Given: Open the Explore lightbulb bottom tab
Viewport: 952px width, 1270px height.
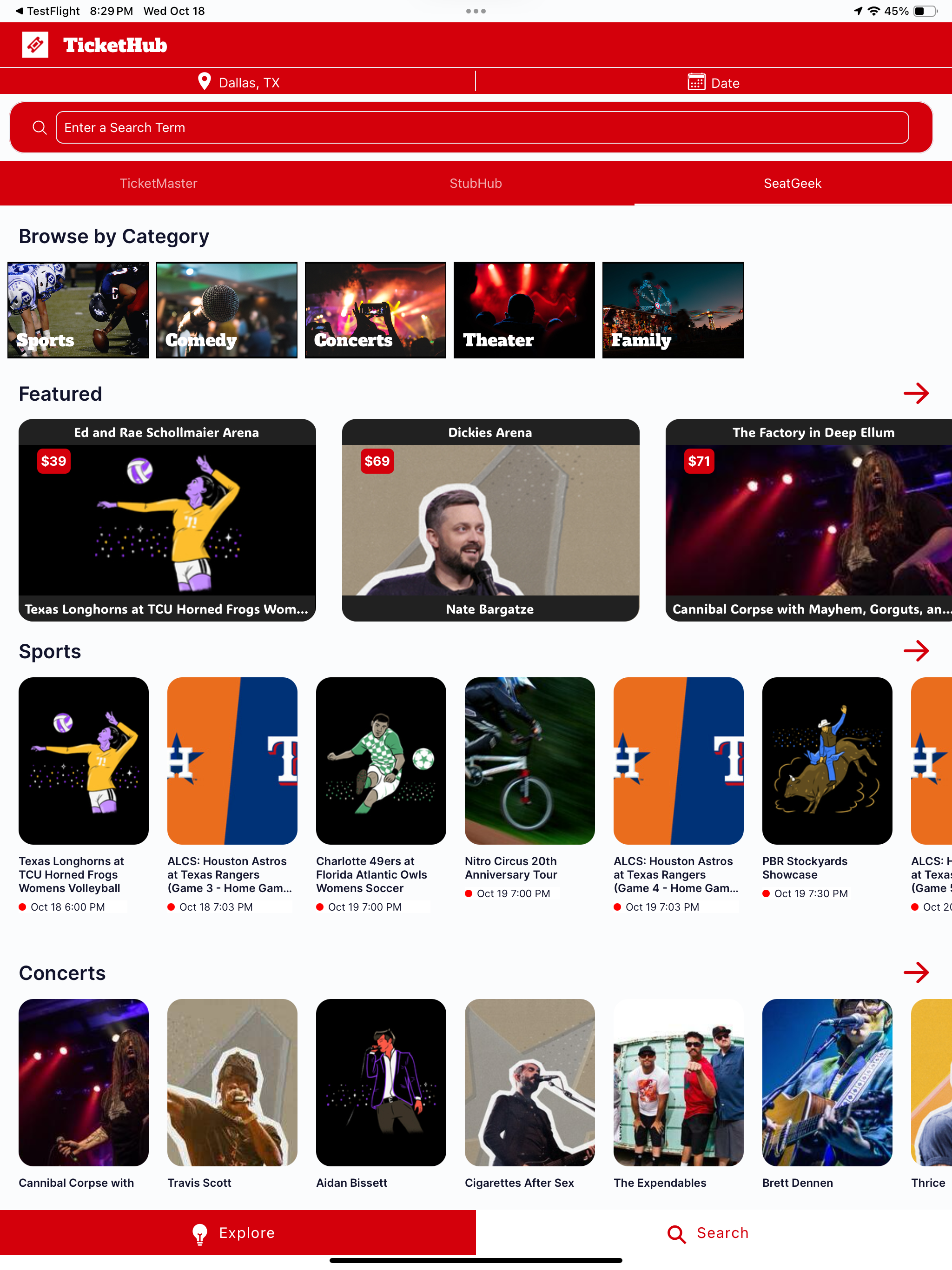Looking at the screenshot, I should (x=238, y=1233).
